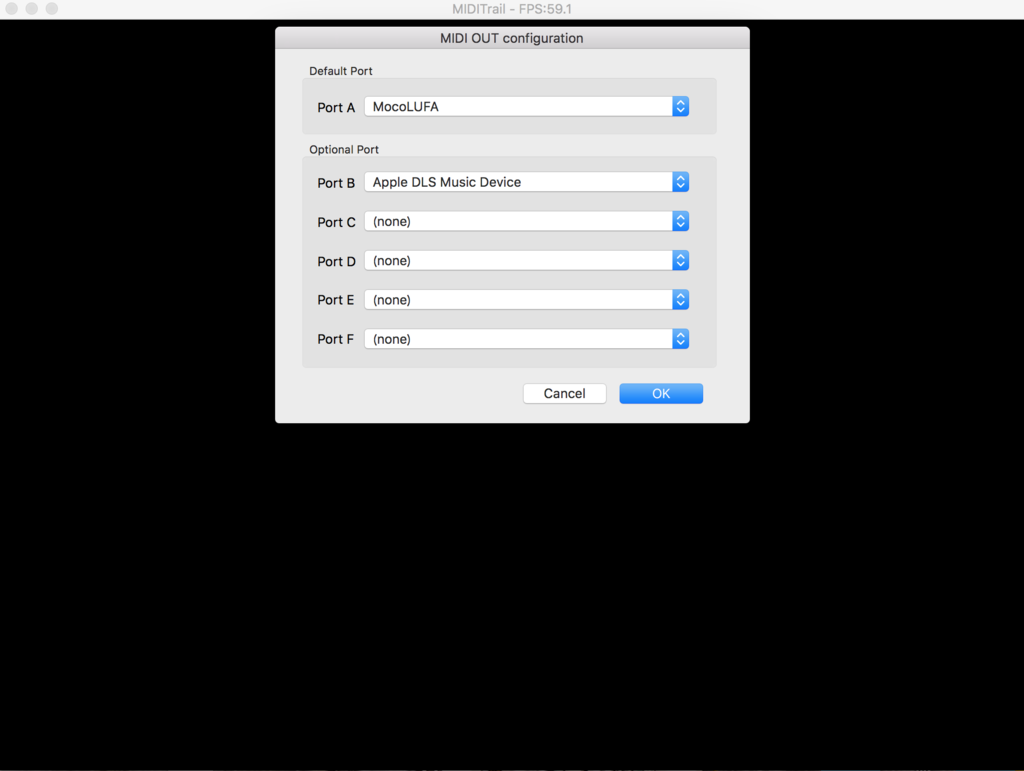Click the Port C label
Image resolution: width=1024 pixels, height=771 pixels.
click(x=336, y=223)
